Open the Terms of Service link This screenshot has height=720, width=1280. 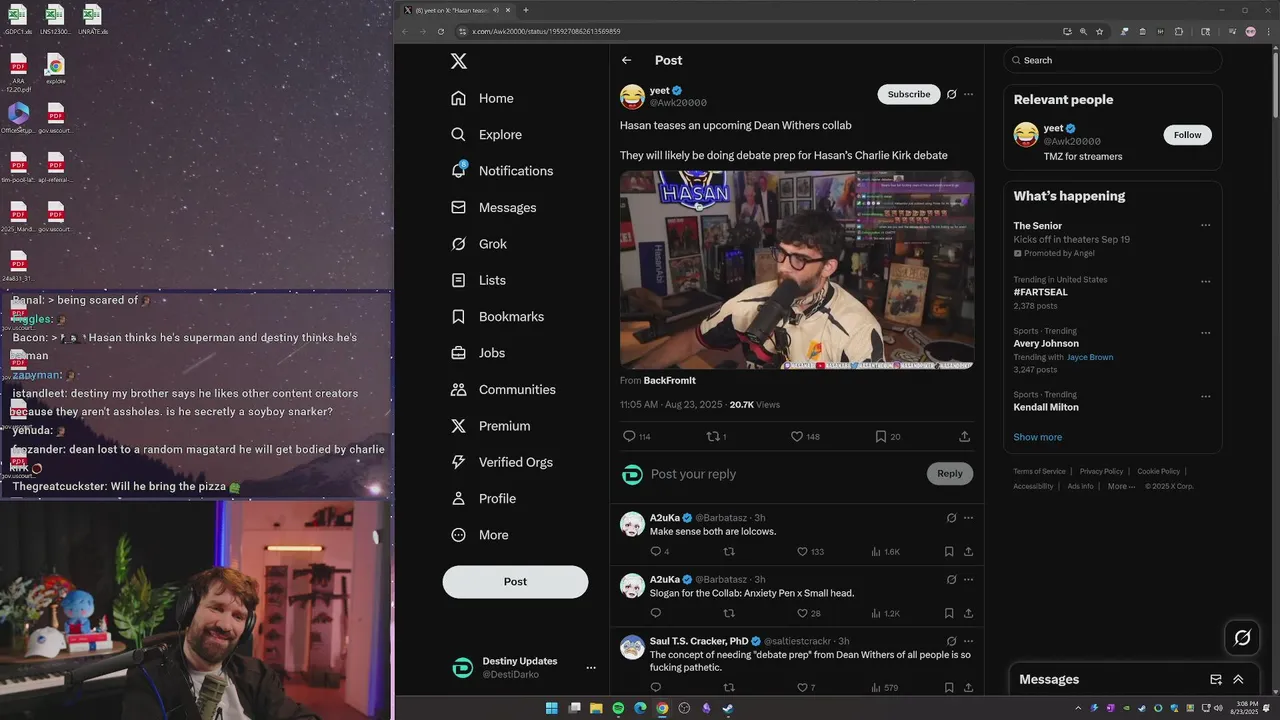click(x=1039, y=471)
